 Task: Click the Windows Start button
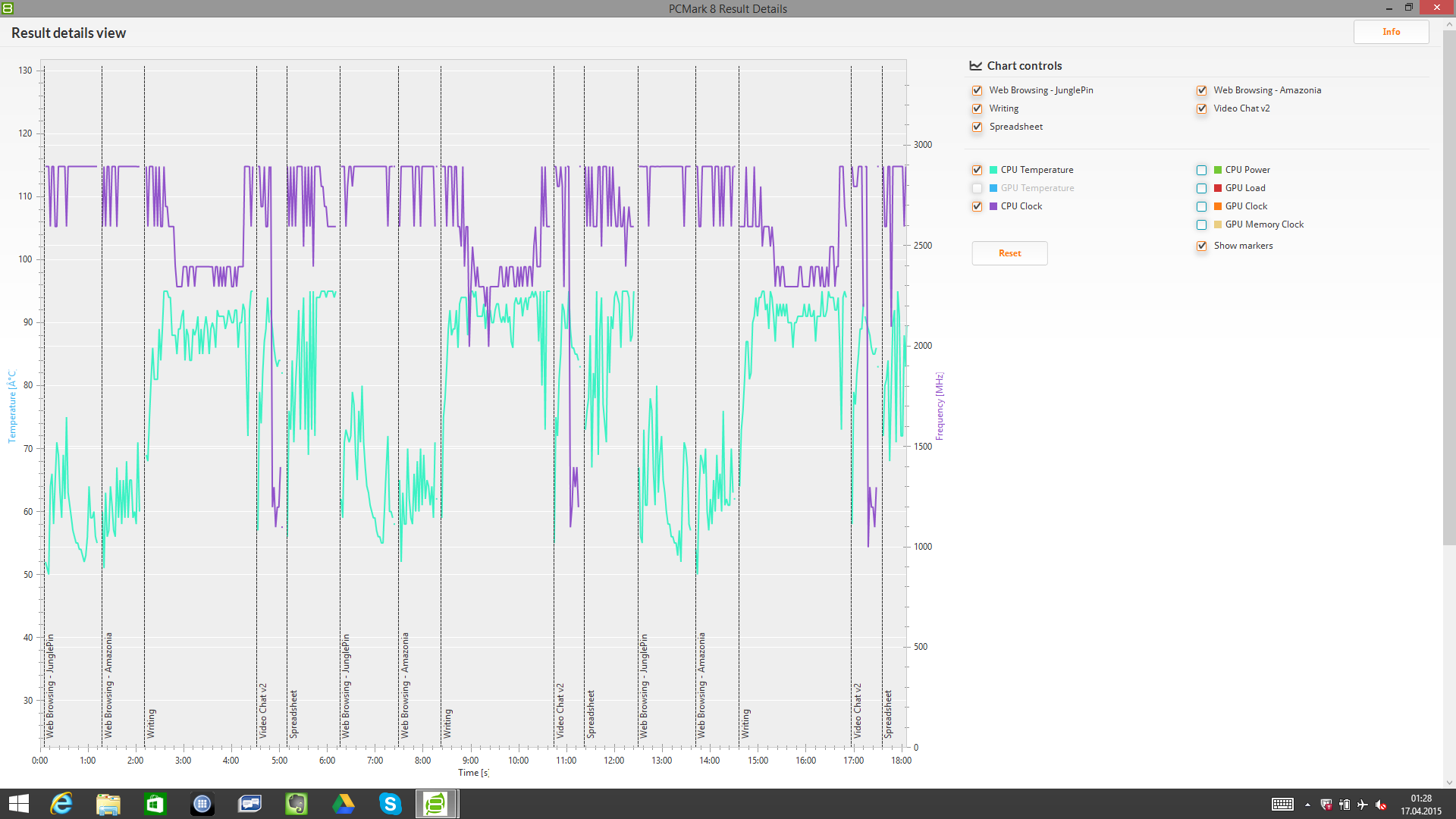18,804
